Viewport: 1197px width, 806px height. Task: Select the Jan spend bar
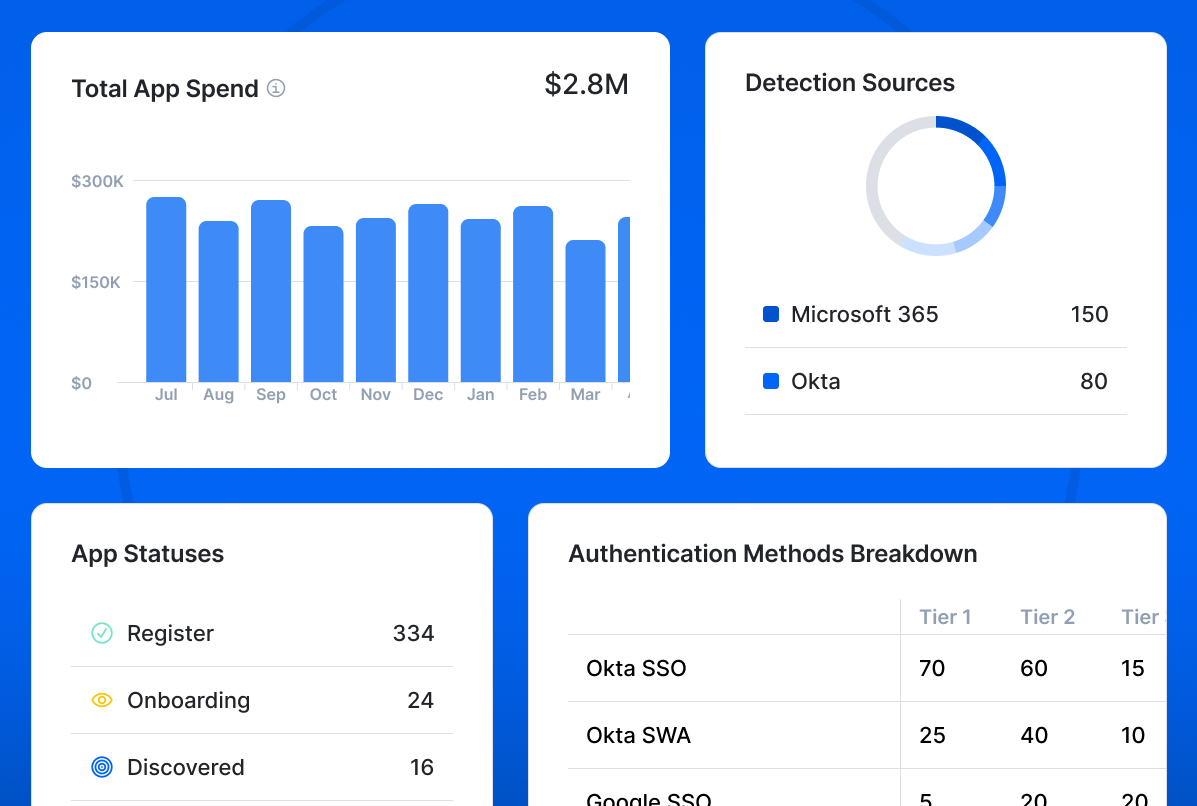tap(481, 301)
